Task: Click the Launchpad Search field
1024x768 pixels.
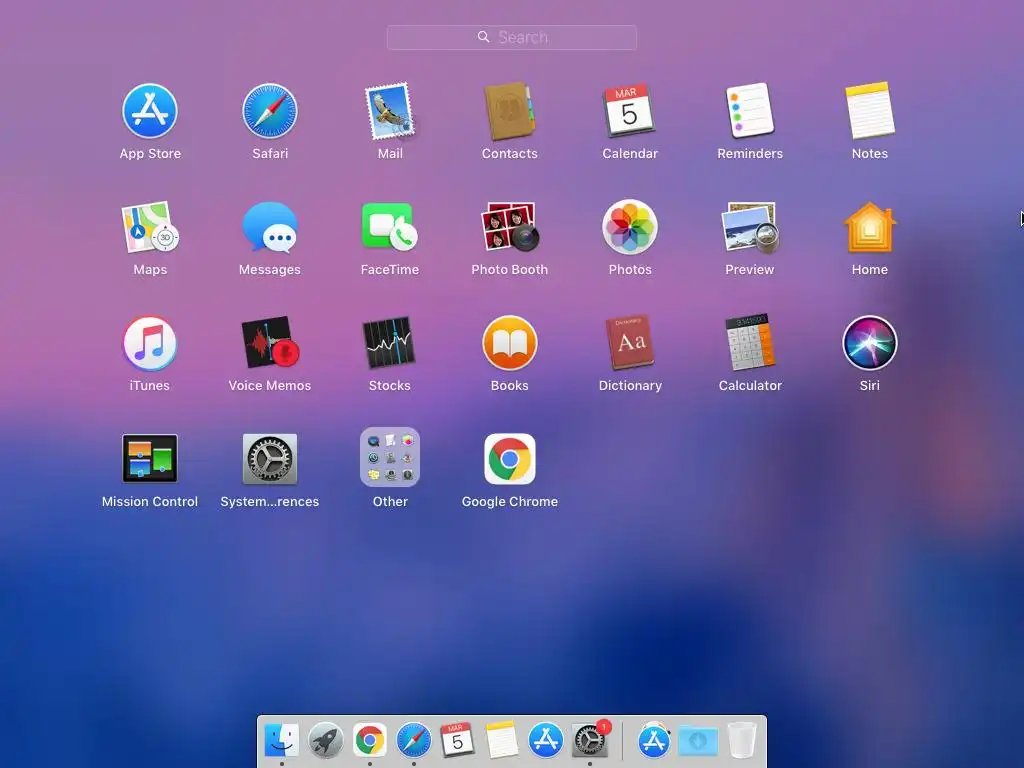Action: (x=511, y=37)
